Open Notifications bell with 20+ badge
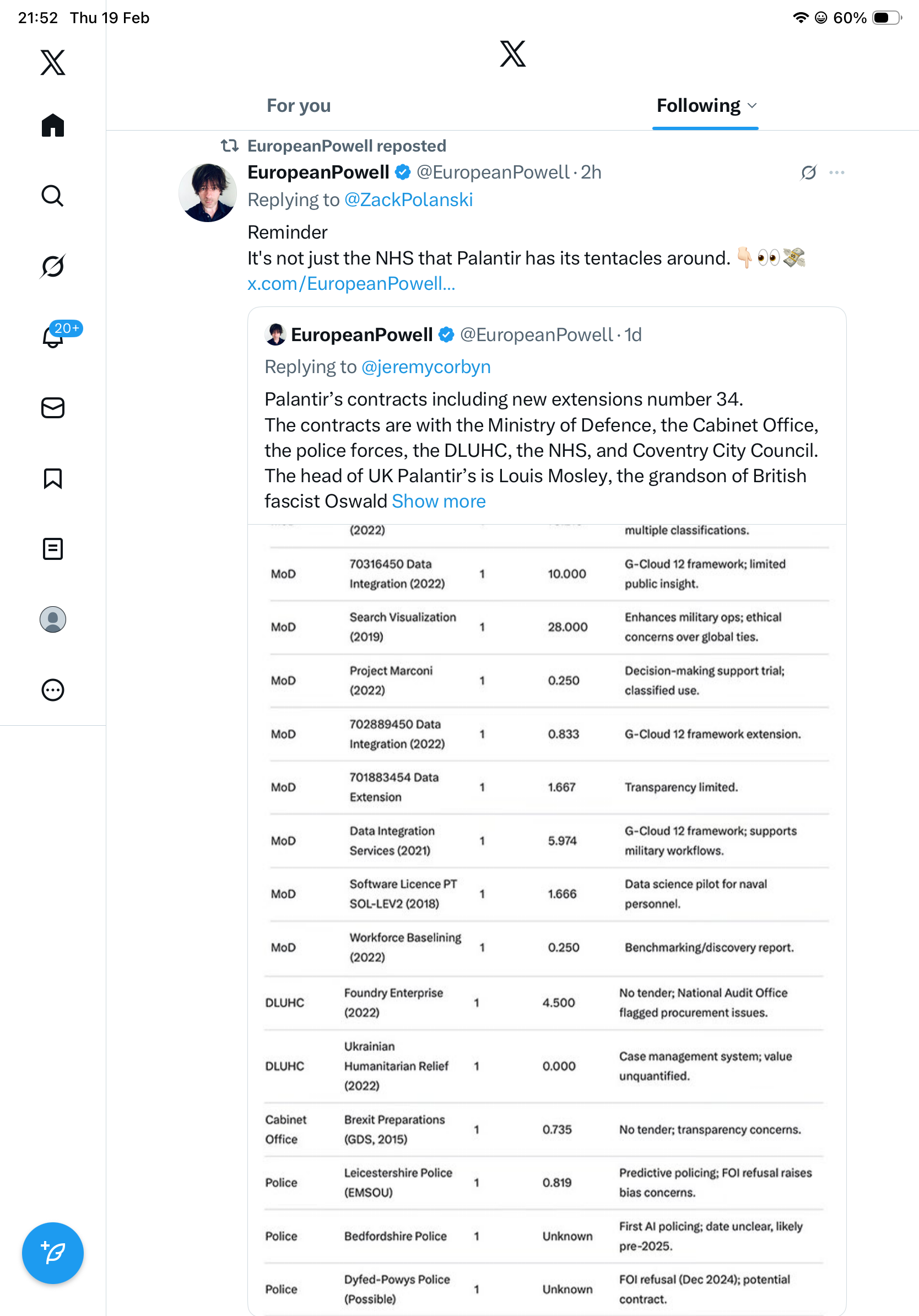This screenshot has width=919, height=1316. point(53,337)
